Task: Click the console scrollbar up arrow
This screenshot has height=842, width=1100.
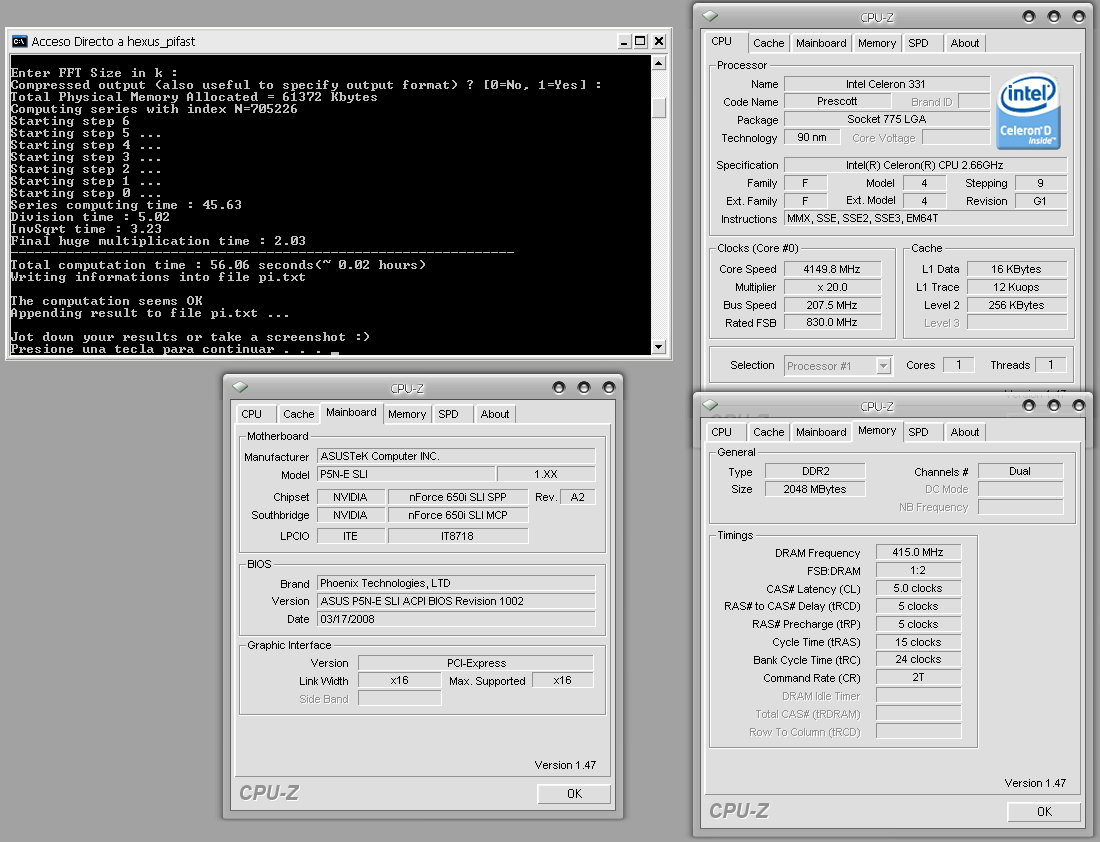Action: point(659,63)
